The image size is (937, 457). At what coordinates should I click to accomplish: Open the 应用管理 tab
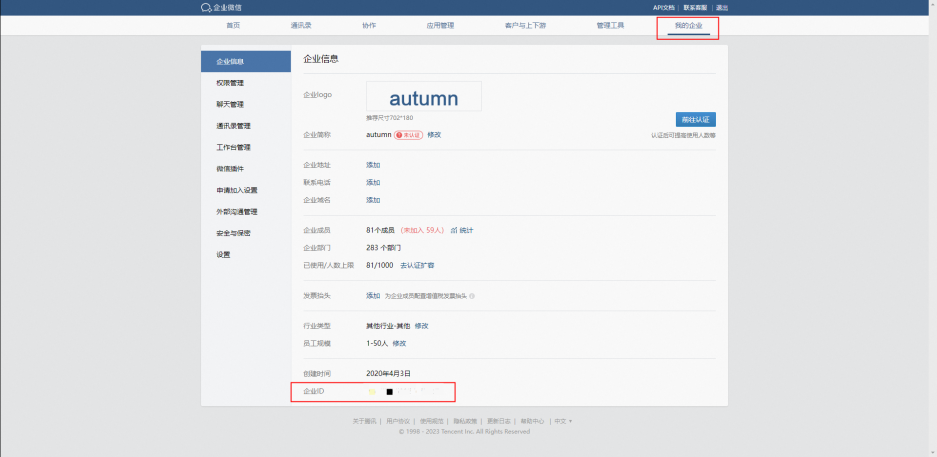[440, 25]
